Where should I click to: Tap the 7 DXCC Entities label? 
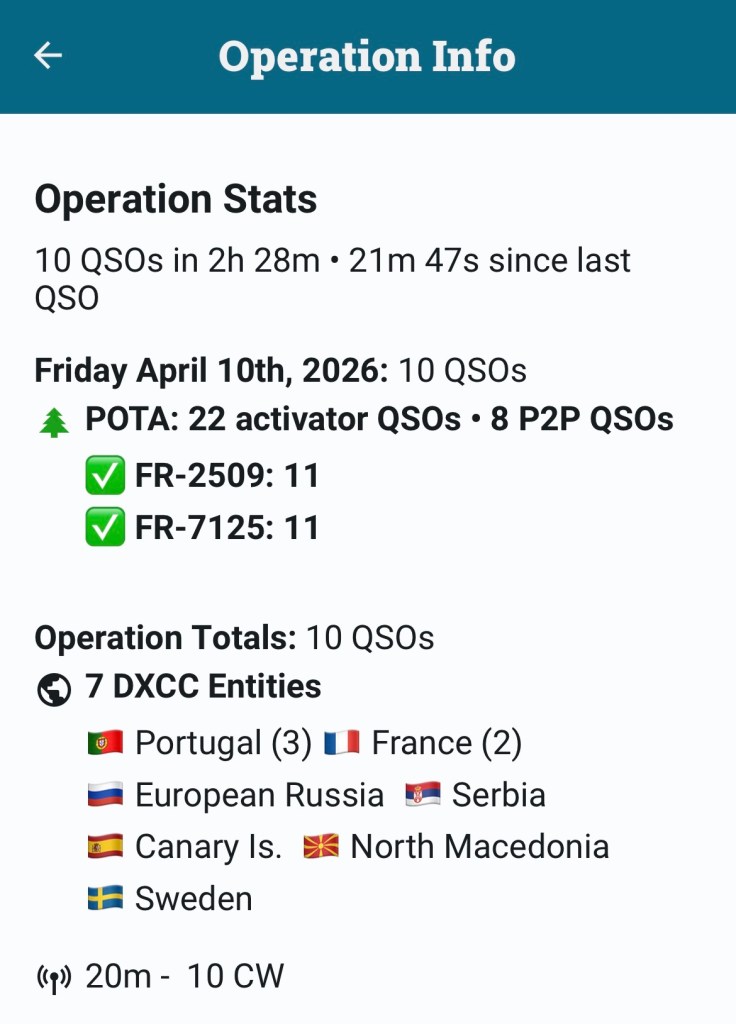pyautogui.click(x=203, y=687)
